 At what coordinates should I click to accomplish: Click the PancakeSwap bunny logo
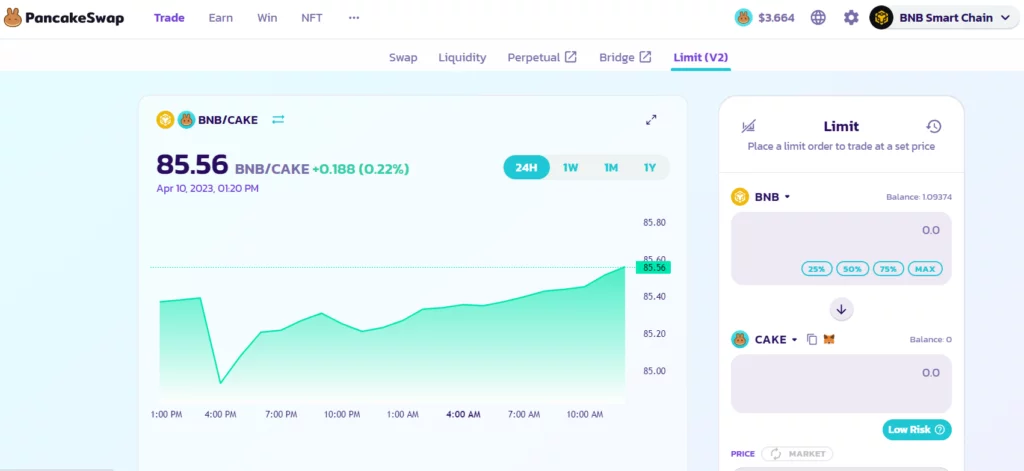point(13,18)
